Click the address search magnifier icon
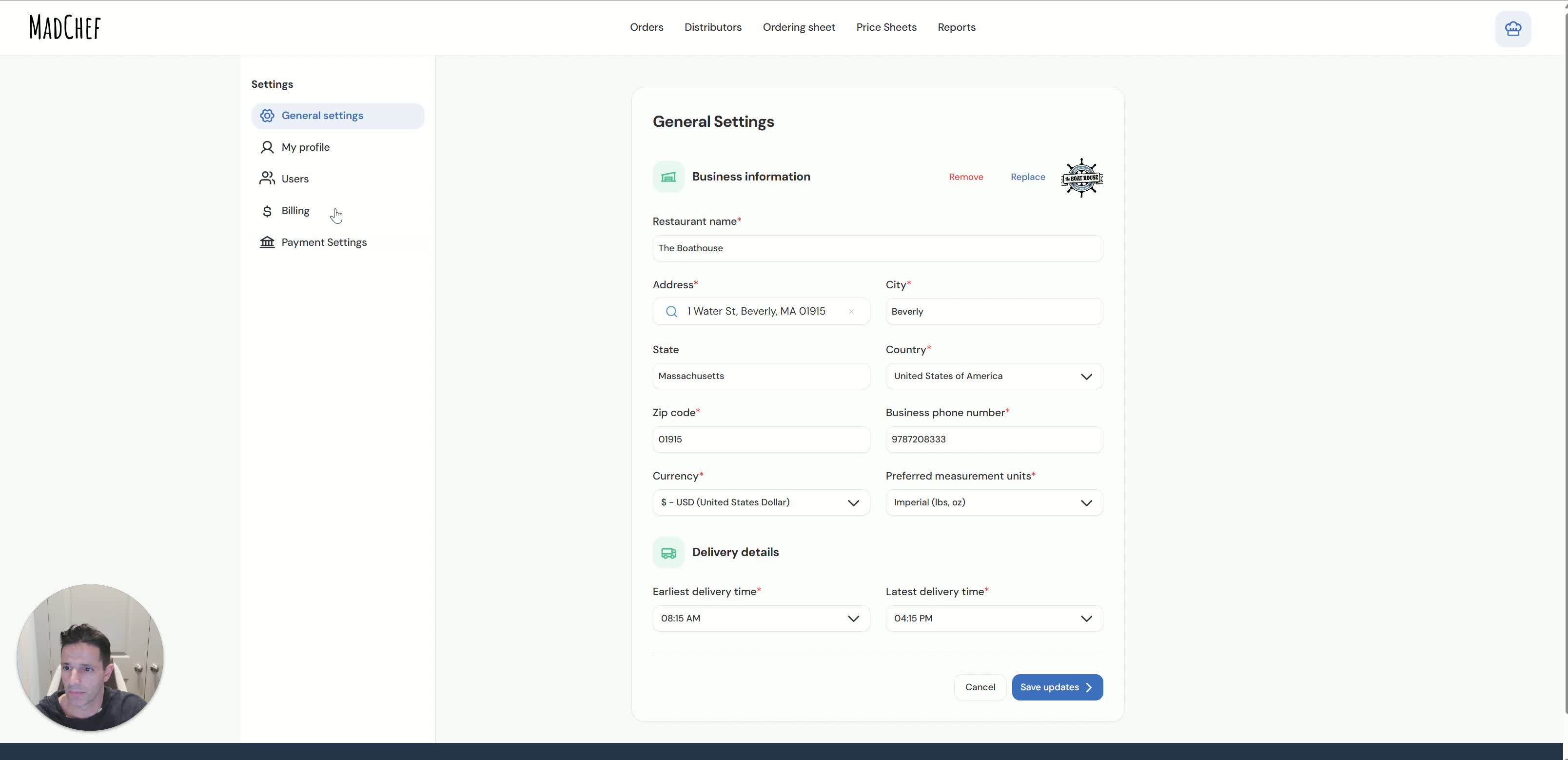 coord(671,312)
